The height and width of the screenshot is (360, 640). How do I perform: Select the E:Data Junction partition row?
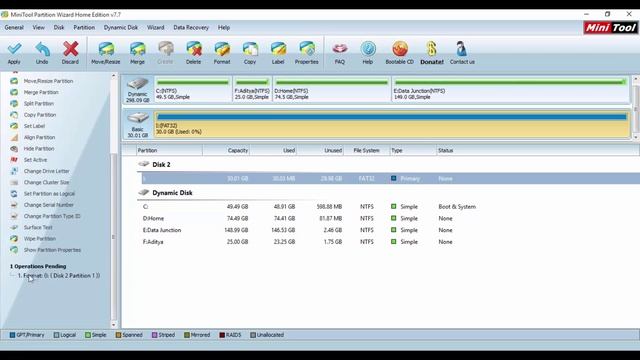click(x=388, y=230)
